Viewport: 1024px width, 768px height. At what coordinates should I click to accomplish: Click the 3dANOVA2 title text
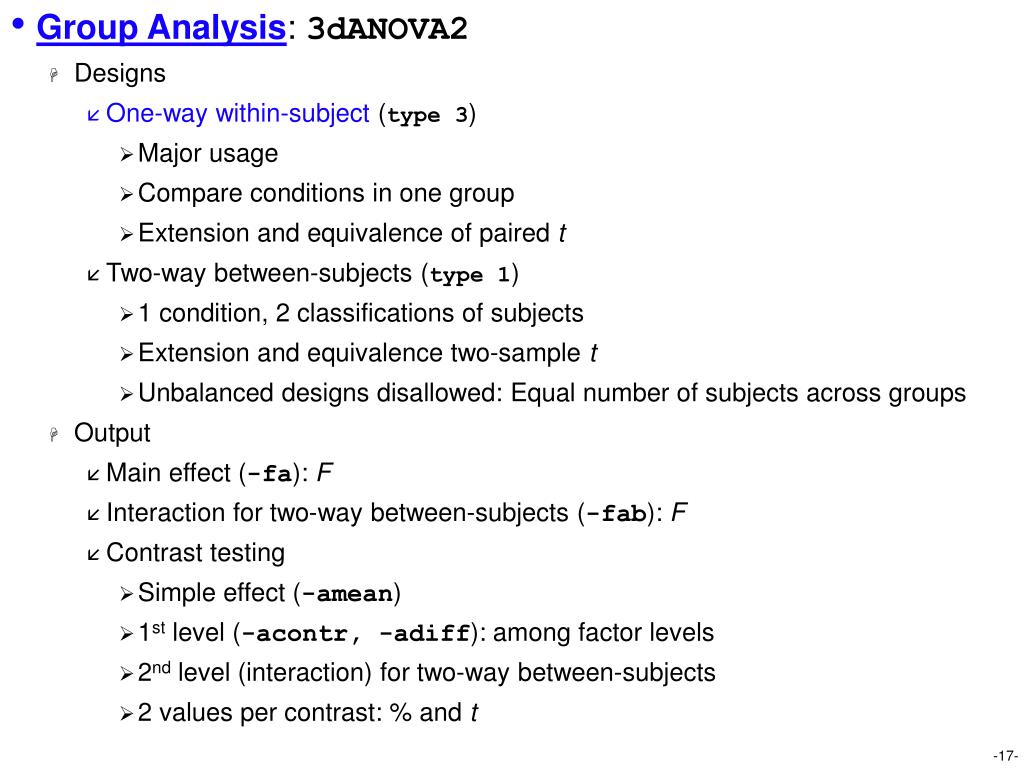tap(387, 28)
